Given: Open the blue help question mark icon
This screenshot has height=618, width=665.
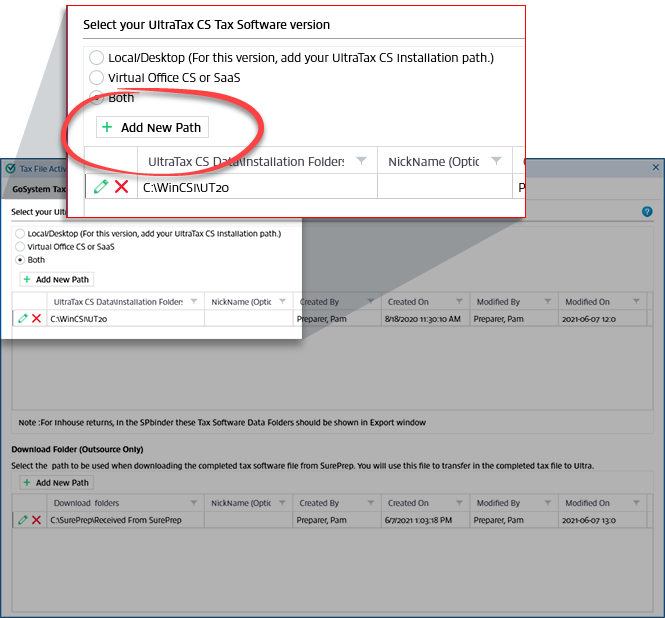Looking at the screenshot, I should 647,212.
